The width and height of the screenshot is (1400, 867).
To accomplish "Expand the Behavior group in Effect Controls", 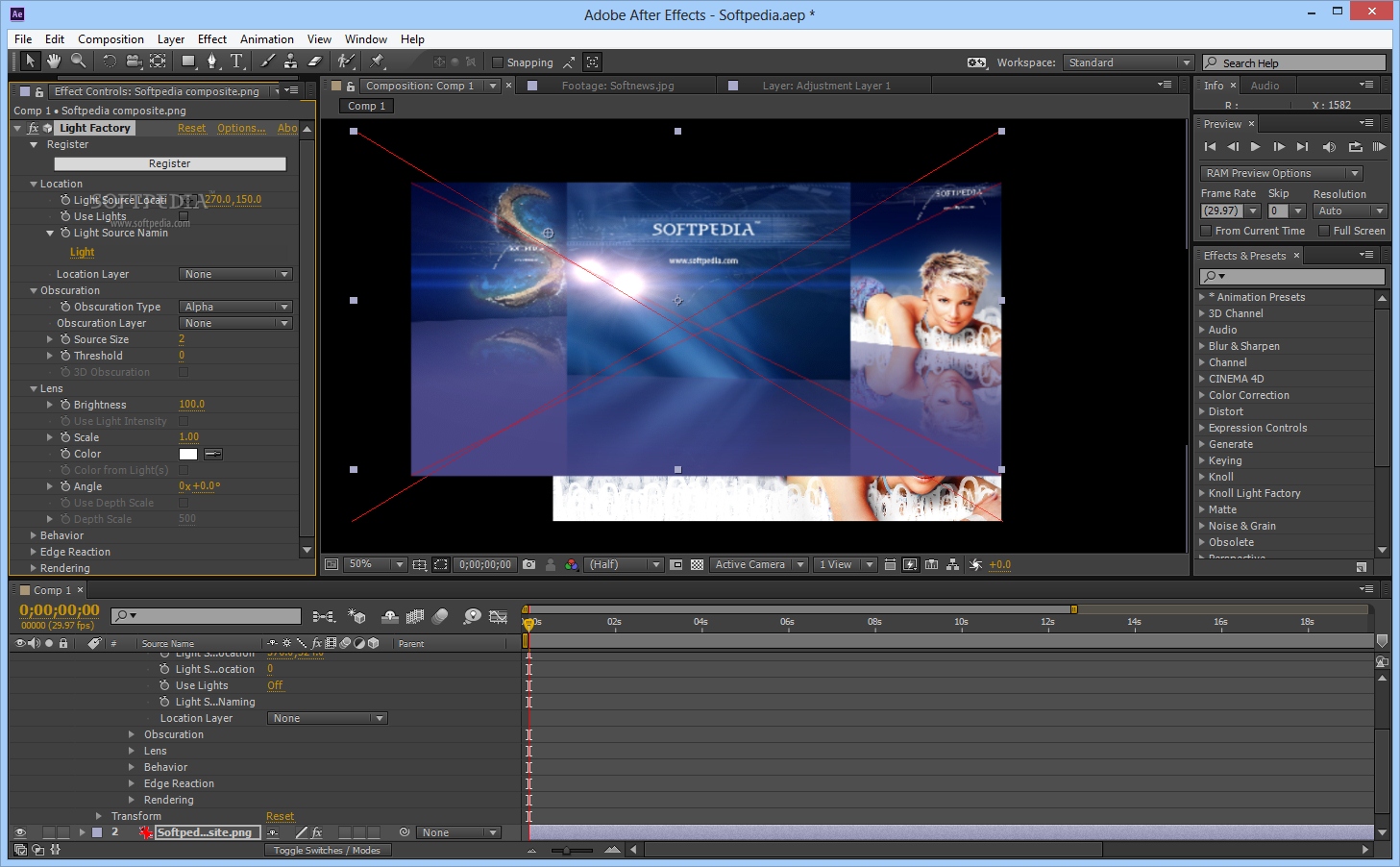I will click(x=34, y=535).
